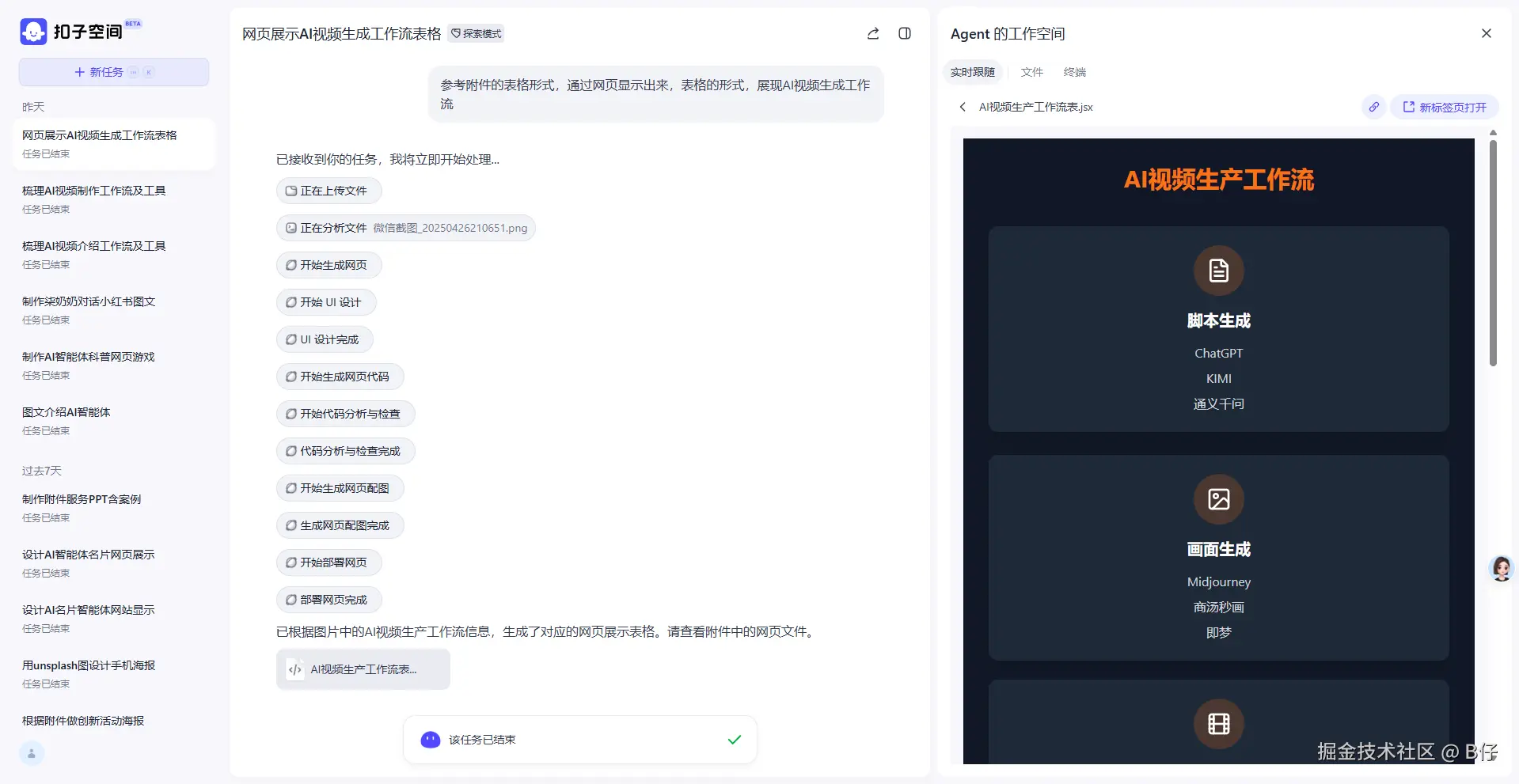Click the 网页展示AI视频生成工作流表格 header title
Screen dimensions: 1519x784
pos(341,33)
